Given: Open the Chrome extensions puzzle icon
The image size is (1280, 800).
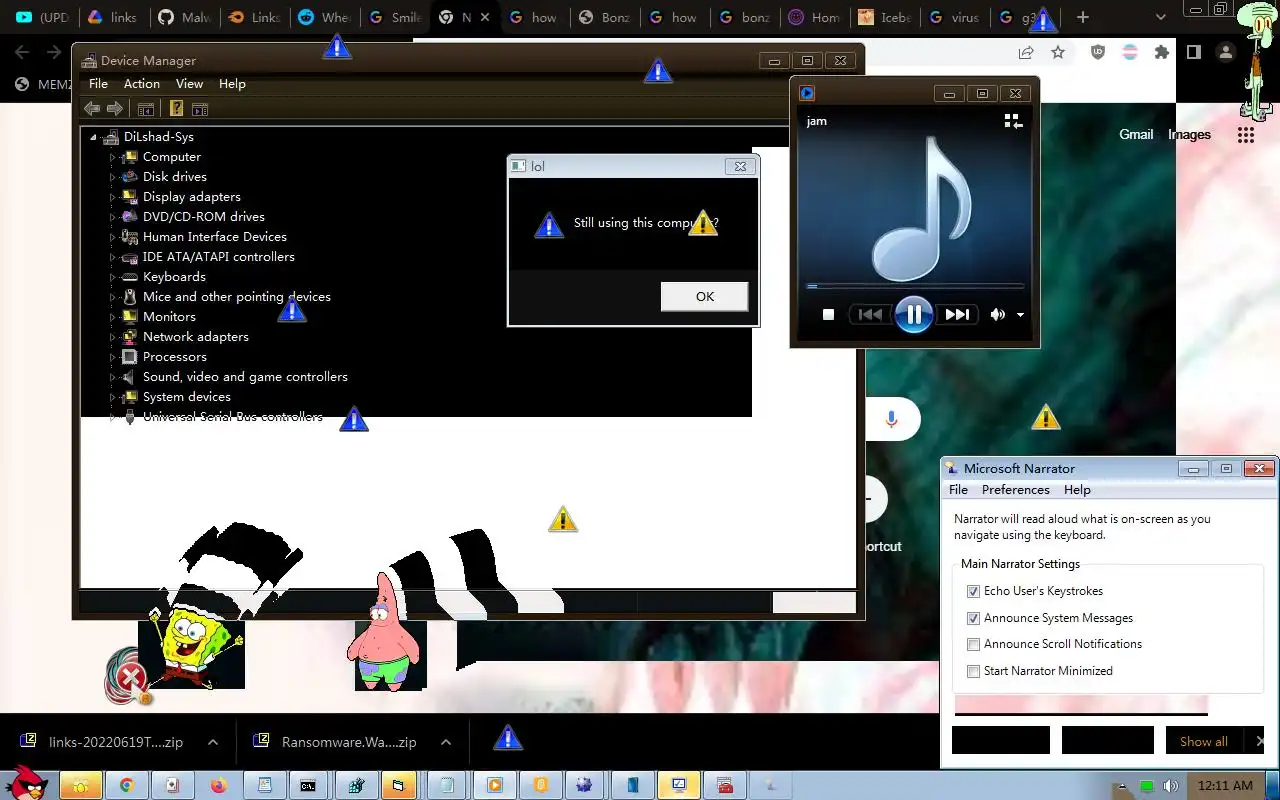Looking at the screenshot, I should click(x=1162, y=52).
